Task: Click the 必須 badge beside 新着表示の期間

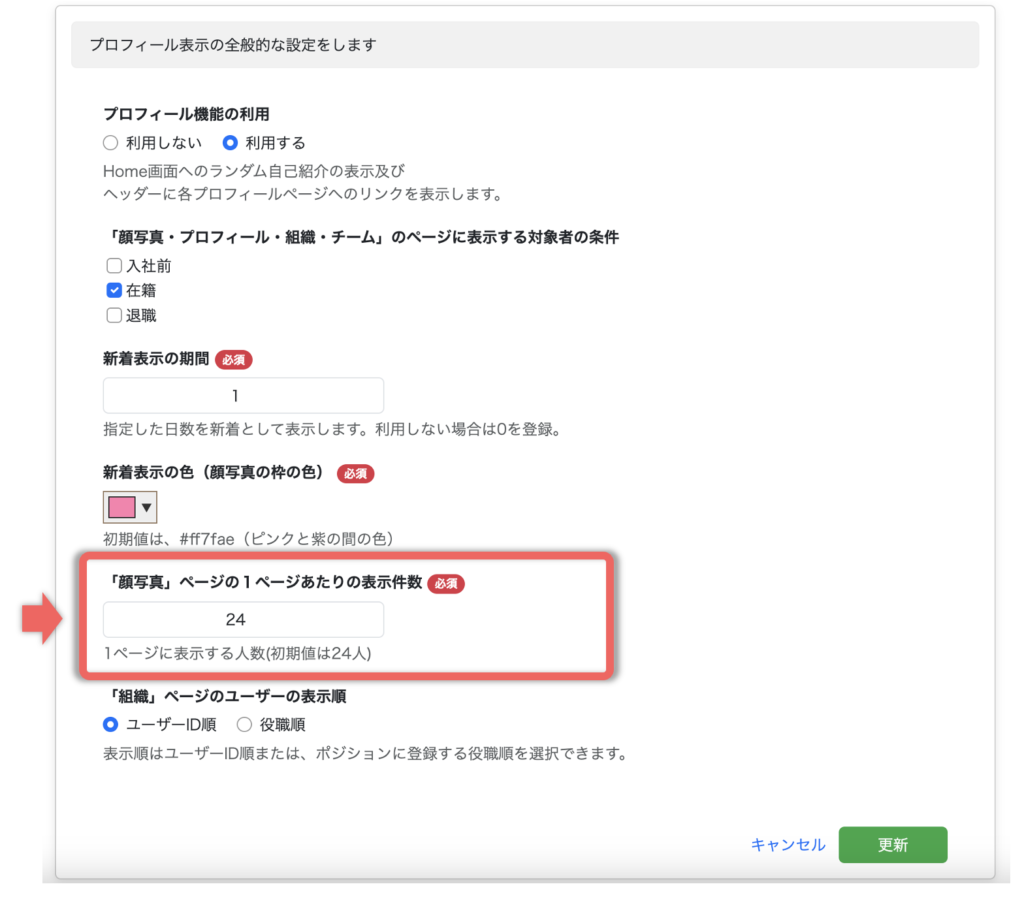Action: tap(233, 359)
